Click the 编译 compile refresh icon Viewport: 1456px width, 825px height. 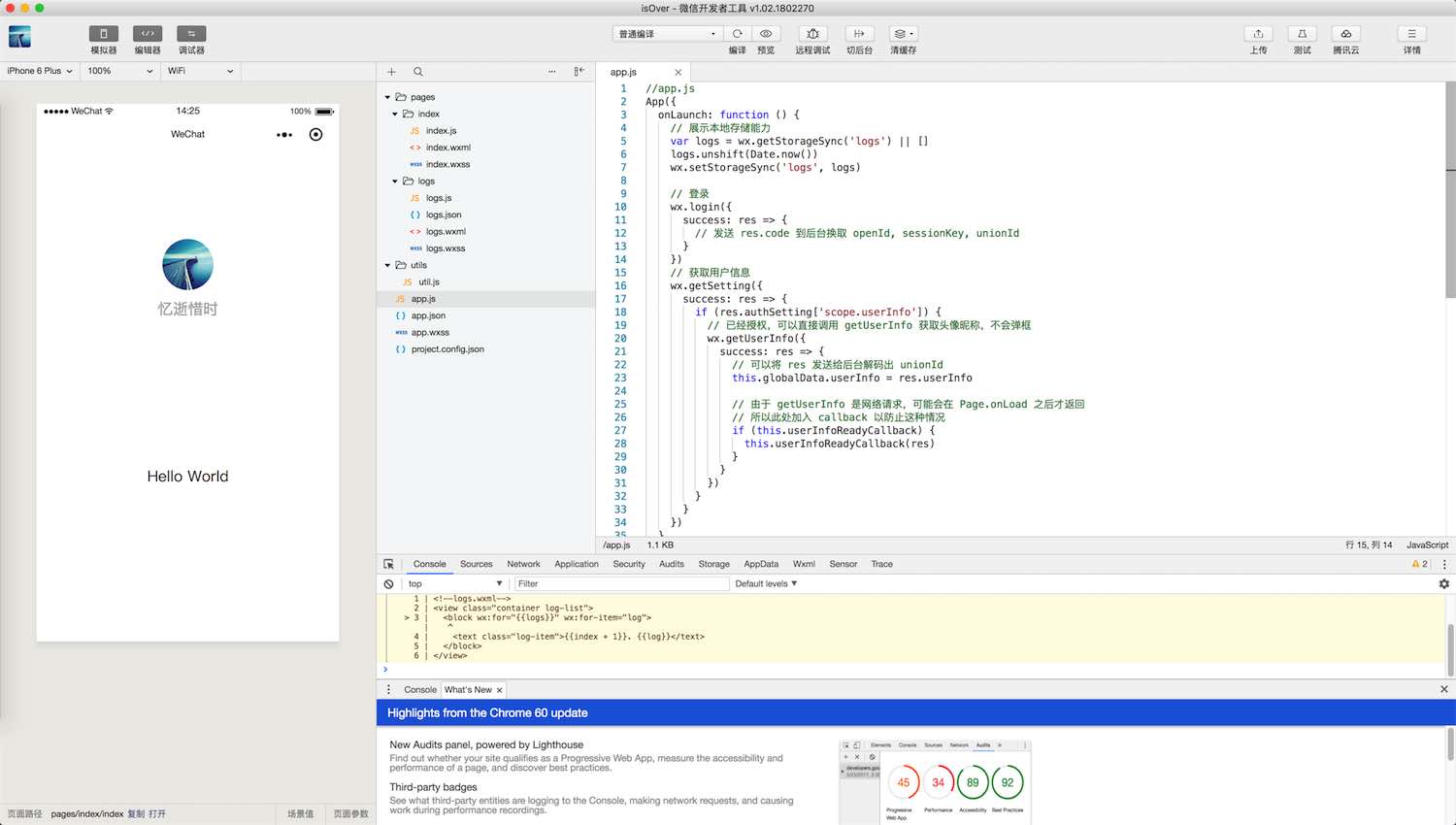point(738,34)
